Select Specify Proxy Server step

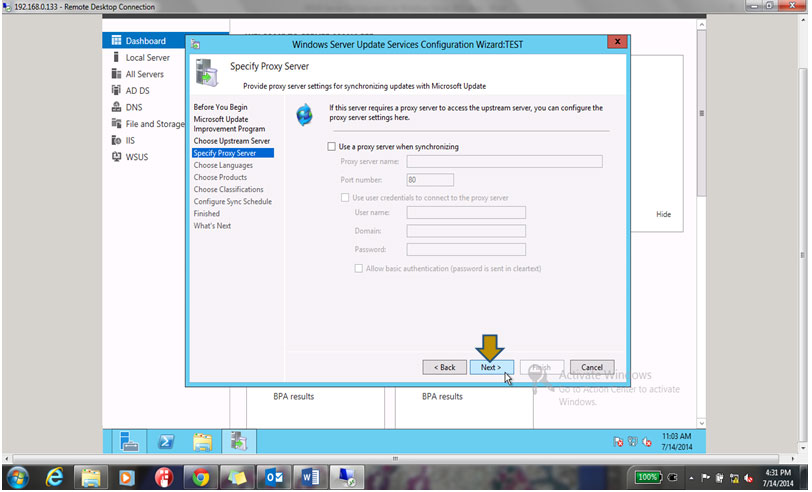point(233,153)
